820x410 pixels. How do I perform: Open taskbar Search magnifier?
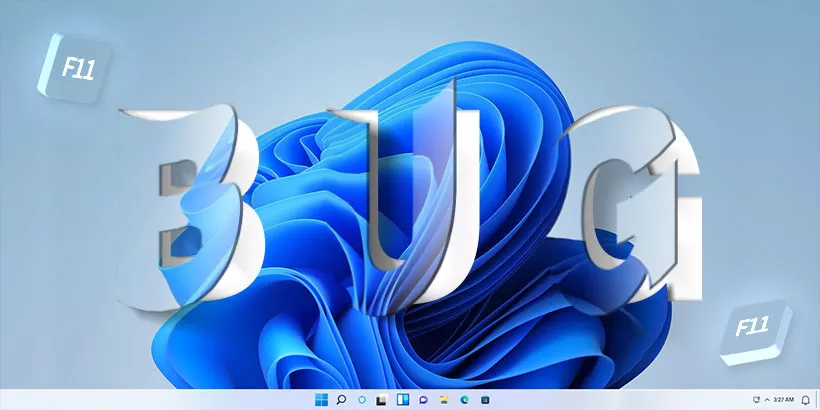pyautogui.click(x=341, y=400)
